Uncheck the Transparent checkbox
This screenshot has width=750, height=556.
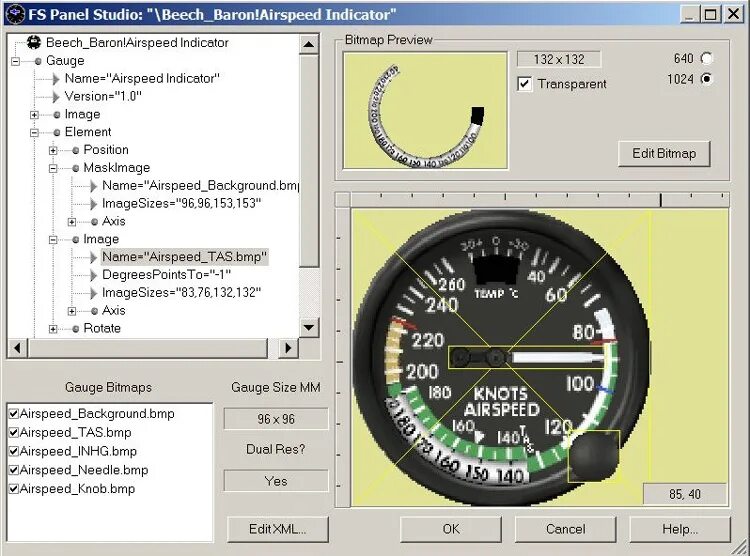[525, 84]
